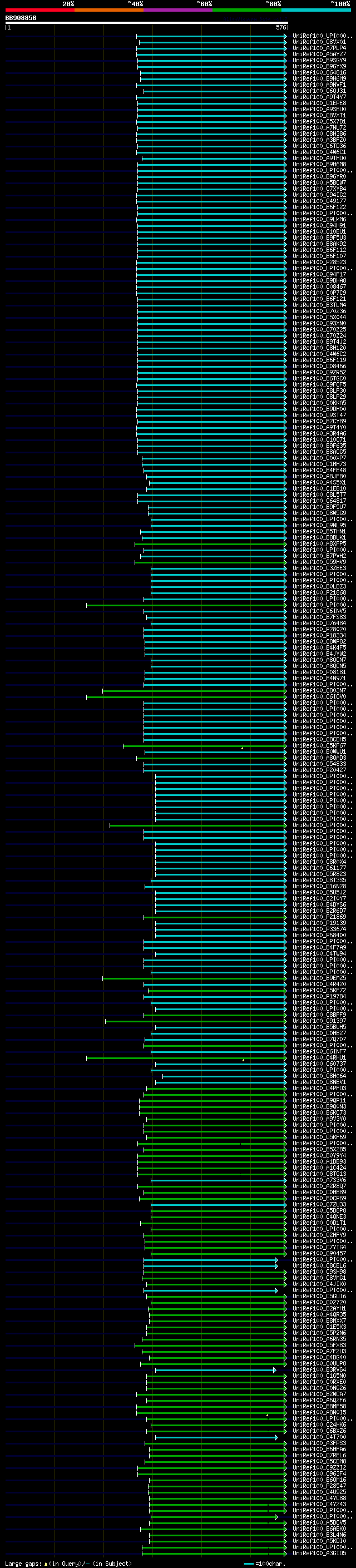Select the UniRef100_A8QAD3 label
Screen dimensions: 356x1568
coord(319,758)
